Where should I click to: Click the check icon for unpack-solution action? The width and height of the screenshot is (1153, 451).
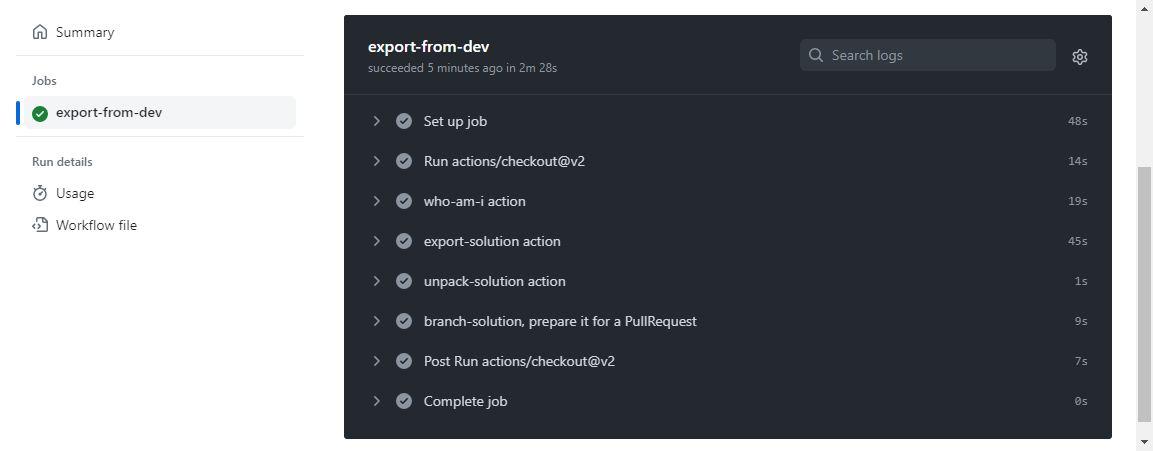click(x=404, y=281)
